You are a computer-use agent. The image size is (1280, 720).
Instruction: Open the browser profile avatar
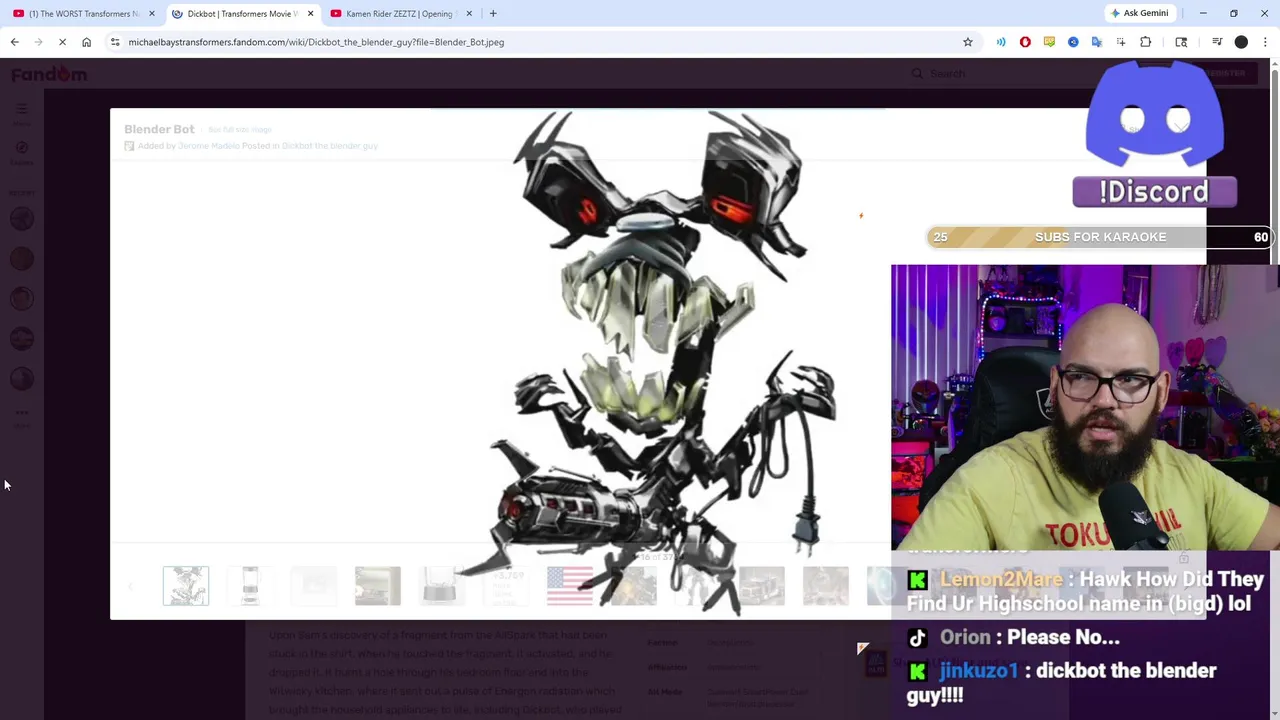tap(1241, 42)
